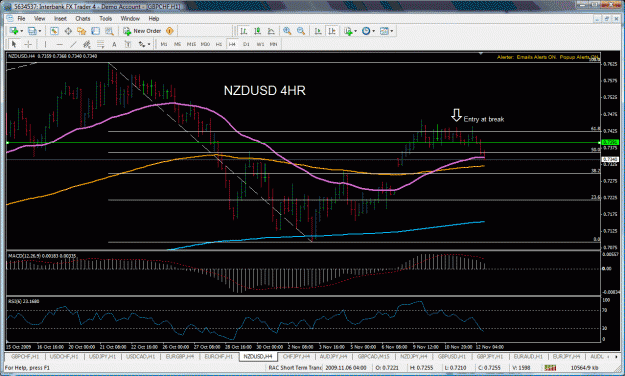The height and width of the screenshot is (376, 625).
Task: Toggle the Auto Scroll chart icon
Action: pyautogui.click(x=318, y=31)
